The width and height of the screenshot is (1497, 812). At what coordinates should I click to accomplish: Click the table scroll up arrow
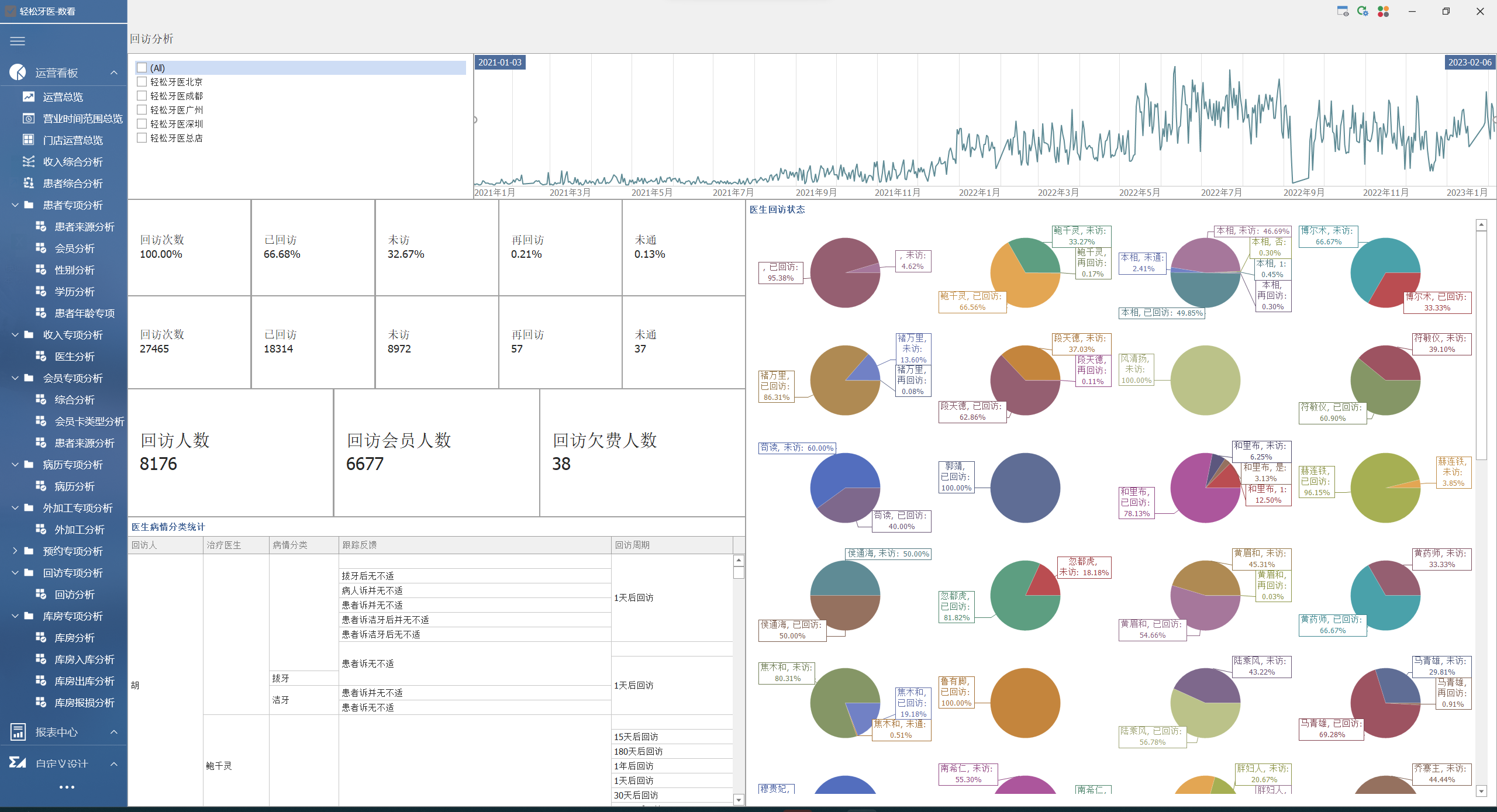tap(739, 560)
